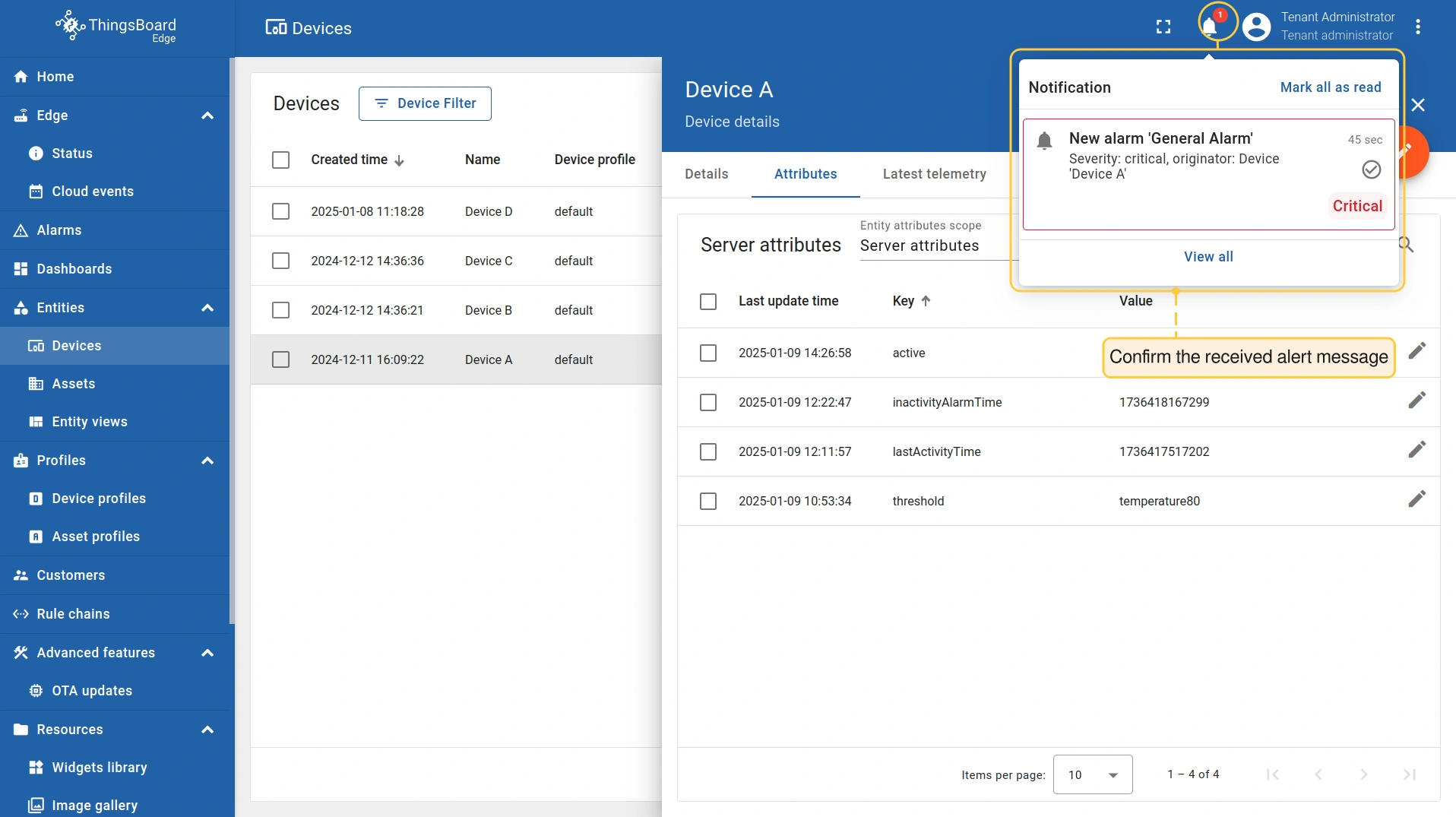Click the Tenant Administrator avatar icon

pyautogui.click(x=1257, y=27)
